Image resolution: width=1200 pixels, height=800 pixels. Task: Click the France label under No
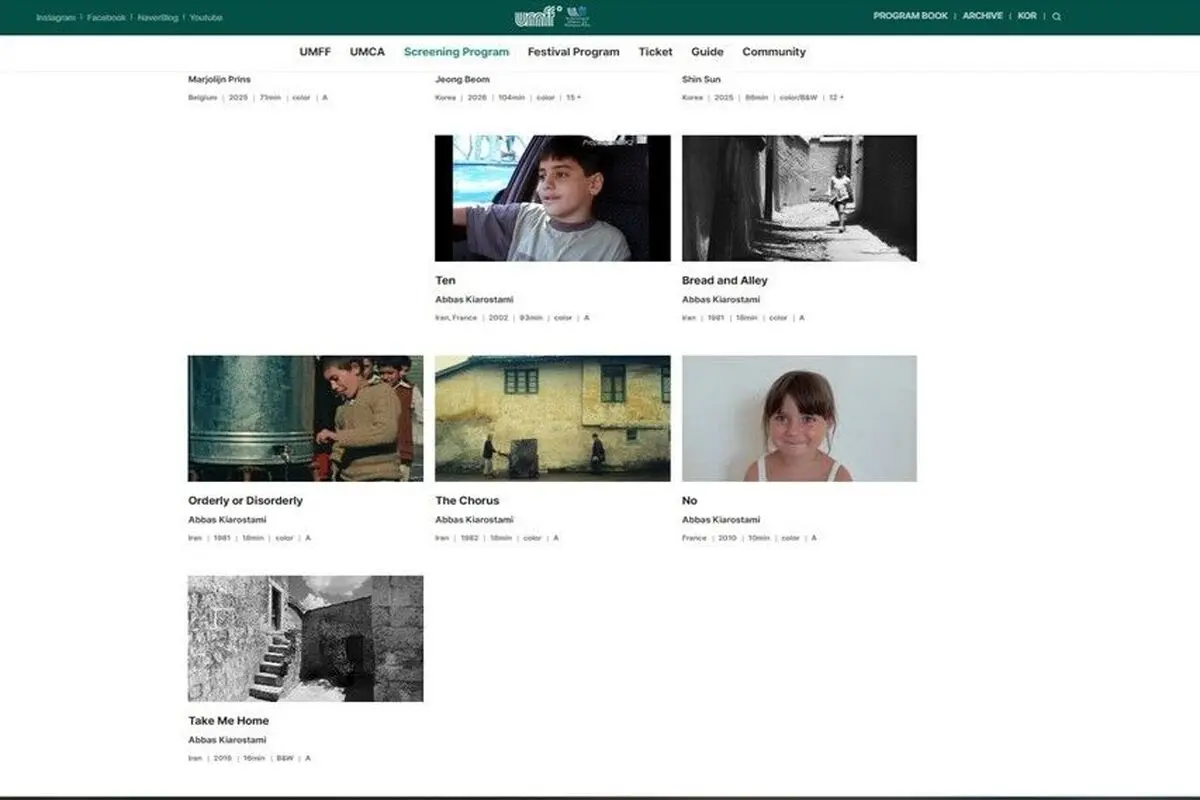(x=694, y=538)
